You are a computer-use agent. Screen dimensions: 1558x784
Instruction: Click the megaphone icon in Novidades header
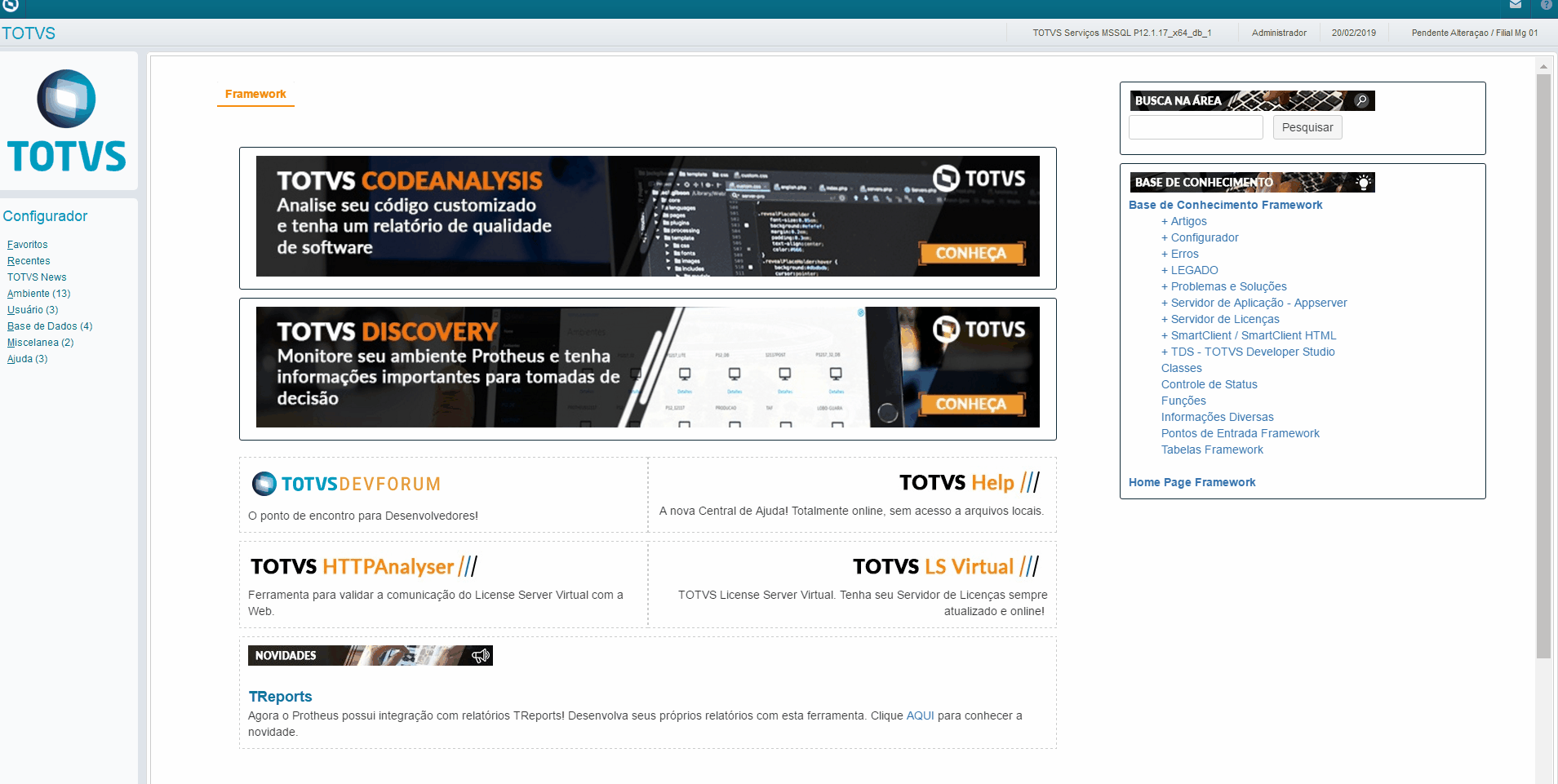[481, 655]
